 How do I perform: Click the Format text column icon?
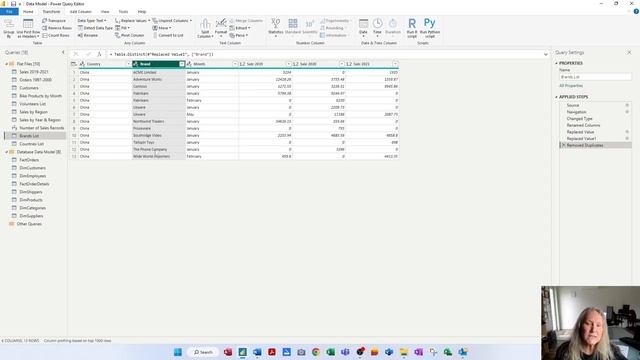(x=221, y=27)
